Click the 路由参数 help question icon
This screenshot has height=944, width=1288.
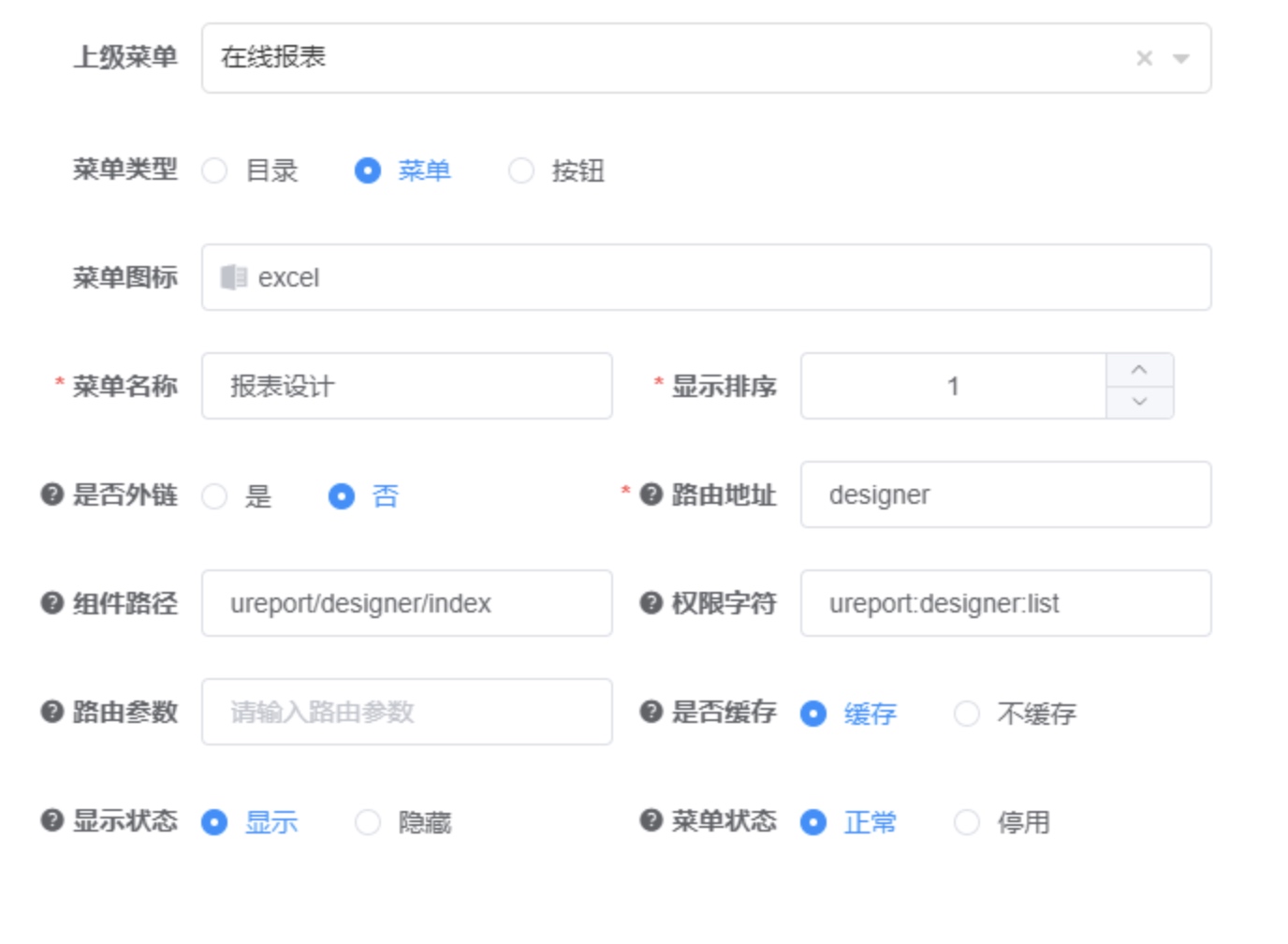coord(52,711)
